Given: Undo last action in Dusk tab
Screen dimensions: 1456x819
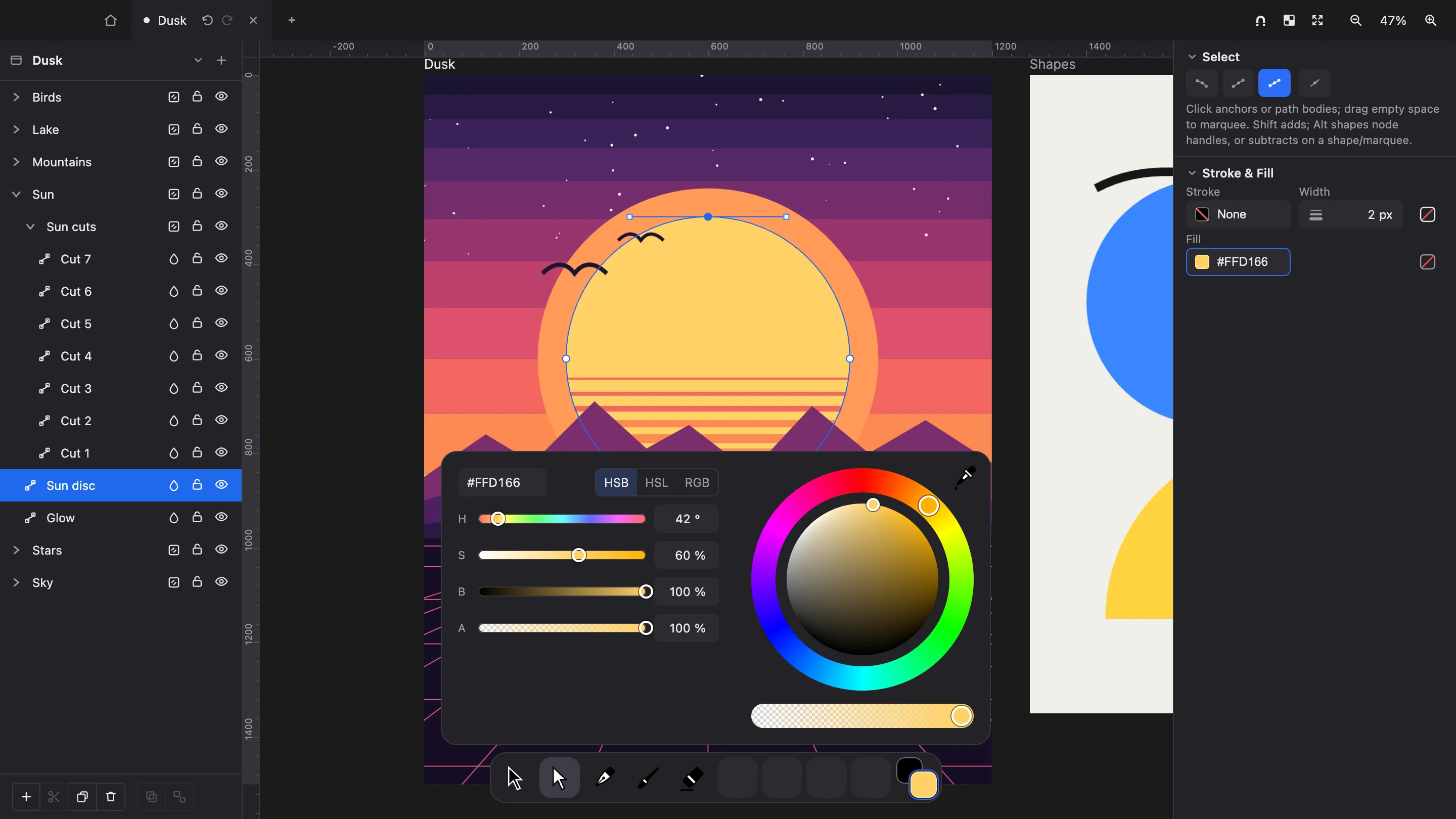Looking at the screenshot, I should tap(207, 20).
